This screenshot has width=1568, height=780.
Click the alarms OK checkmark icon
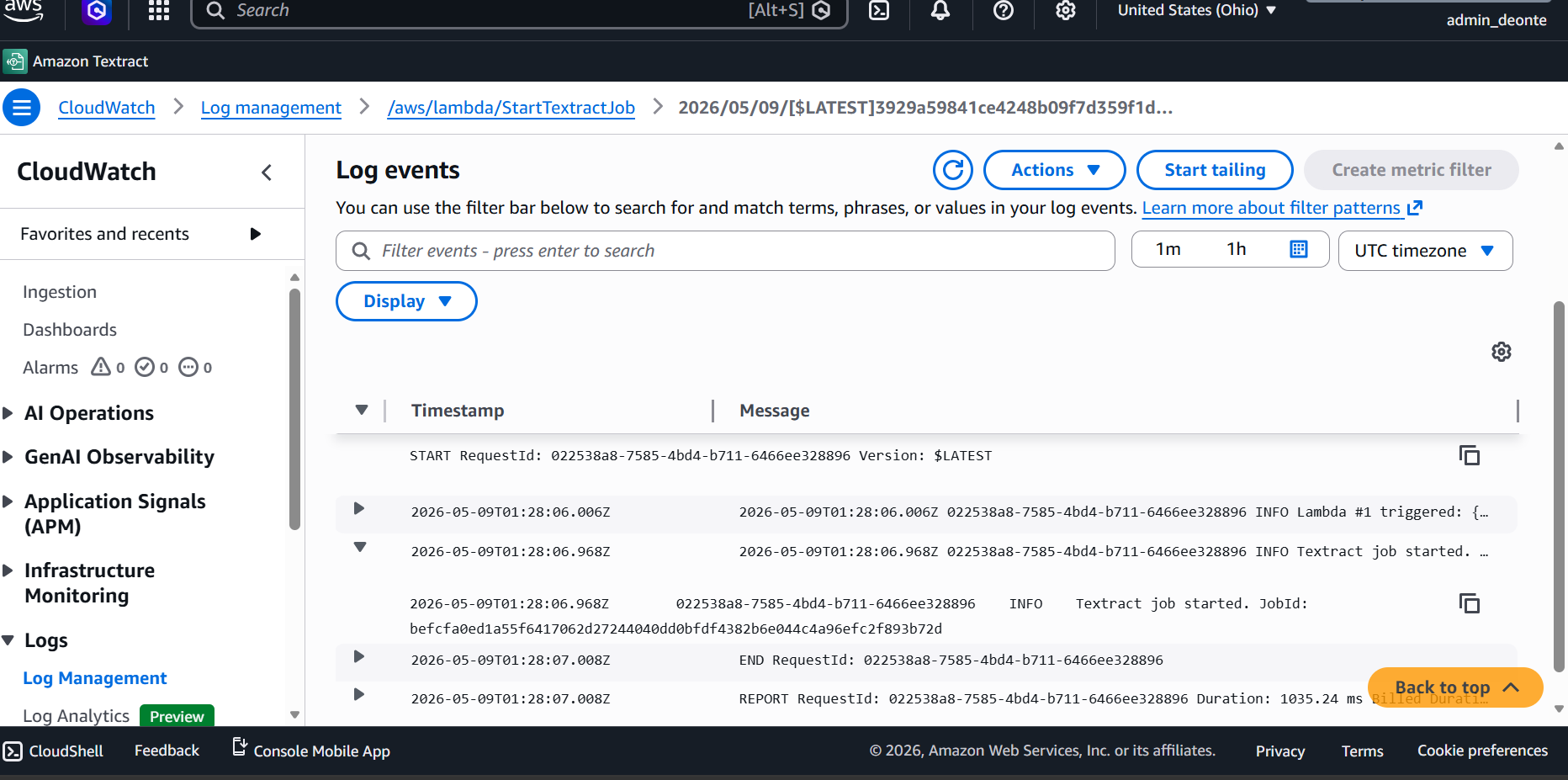tap(145, 367)
